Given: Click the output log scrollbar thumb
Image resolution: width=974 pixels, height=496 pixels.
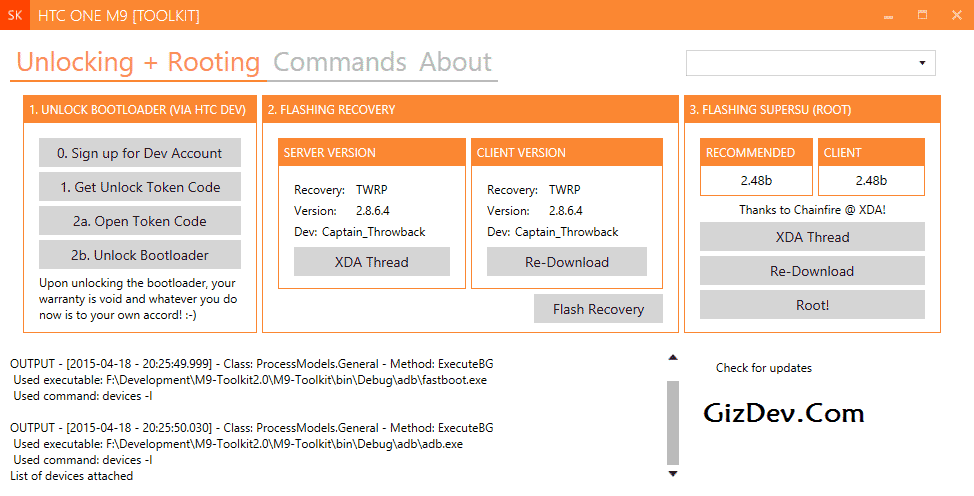Looking at the screenshot, I should pyautogui.click(x=673, y=423).
